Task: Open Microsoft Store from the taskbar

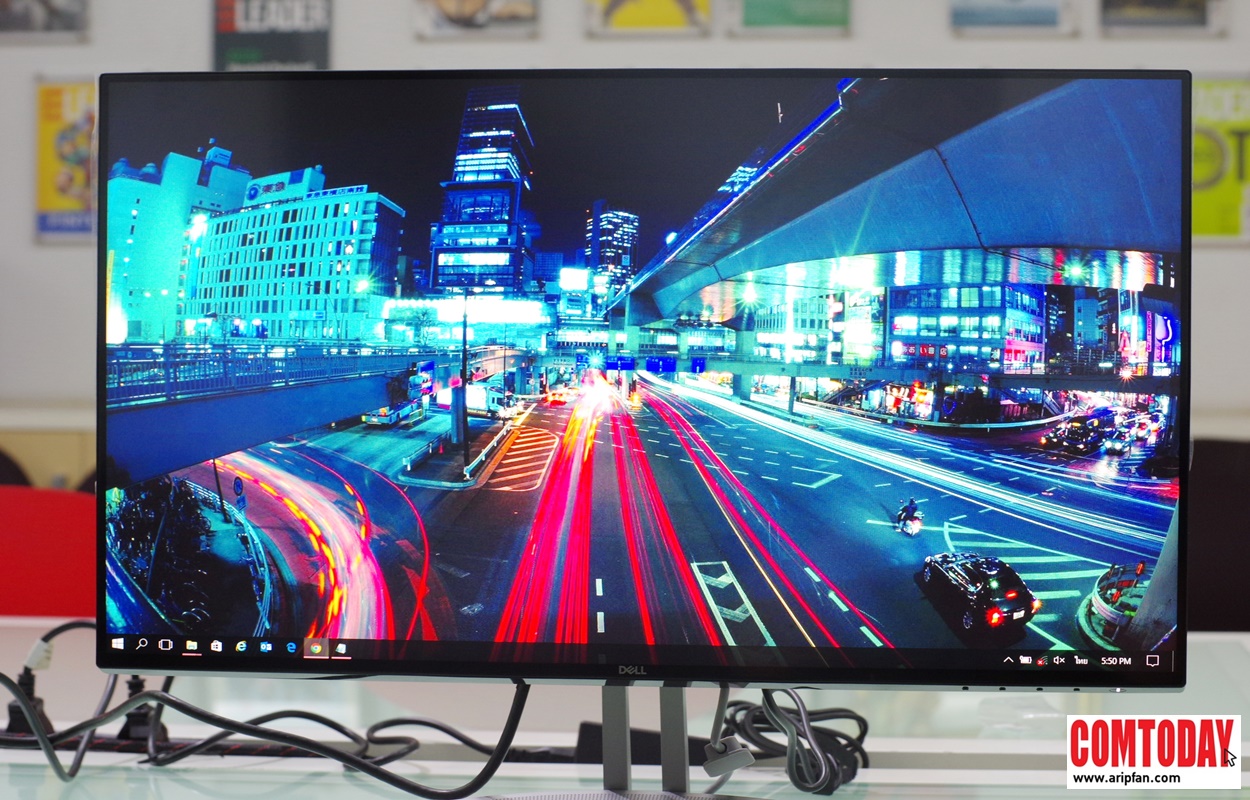Action: click(x=216, y=646)
